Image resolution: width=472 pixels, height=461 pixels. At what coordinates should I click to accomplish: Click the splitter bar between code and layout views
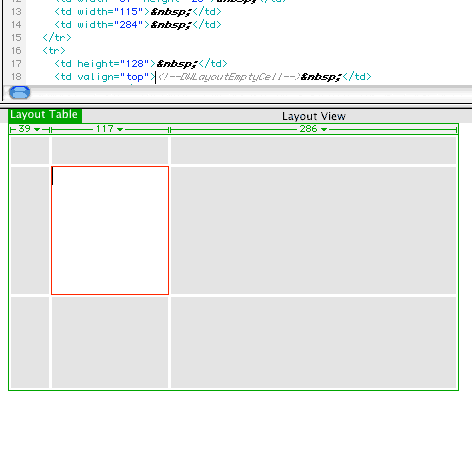tap(236, 105)
